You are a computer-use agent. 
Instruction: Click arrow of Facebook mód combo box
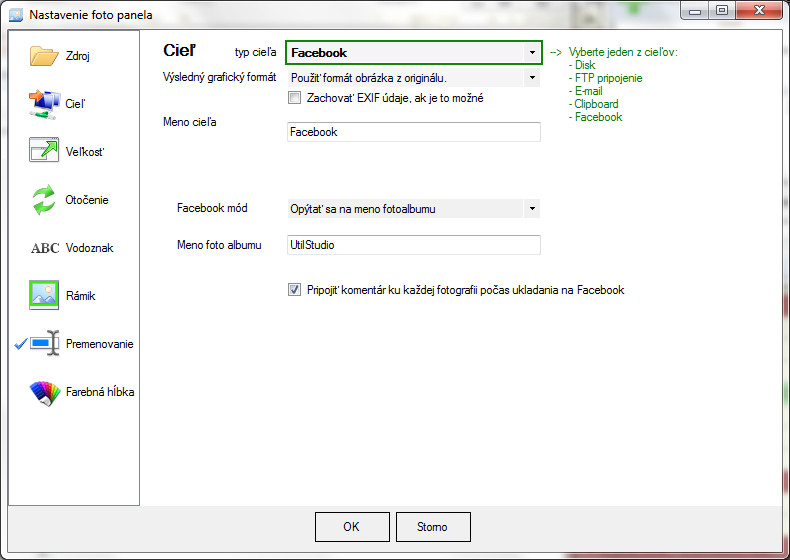tap(532, 209)
